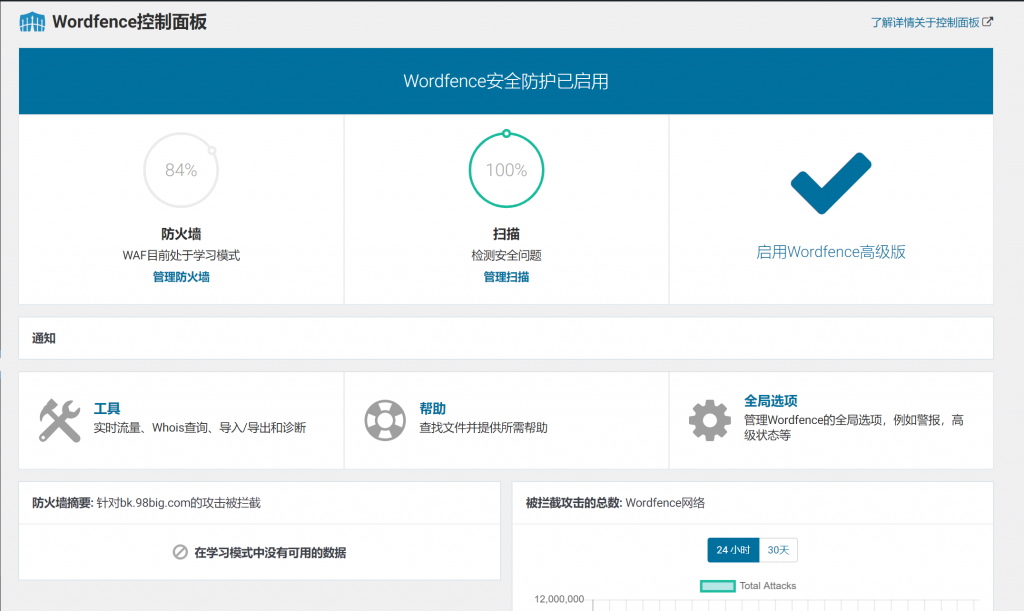Click the gear global options icon
This screenshot has width=1024, height=611.
(x=710, y=420)
